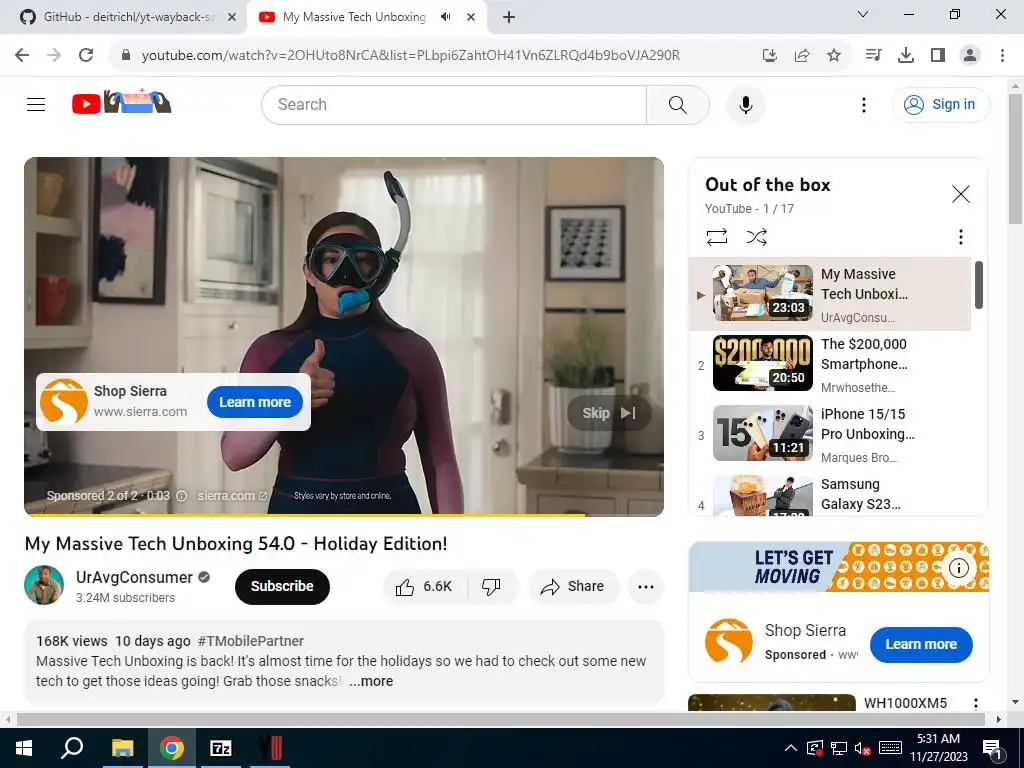Start voice search with the microphone icon
Image resolution: width=1024 pixels, height=768 pixels.
pos(745,104)
